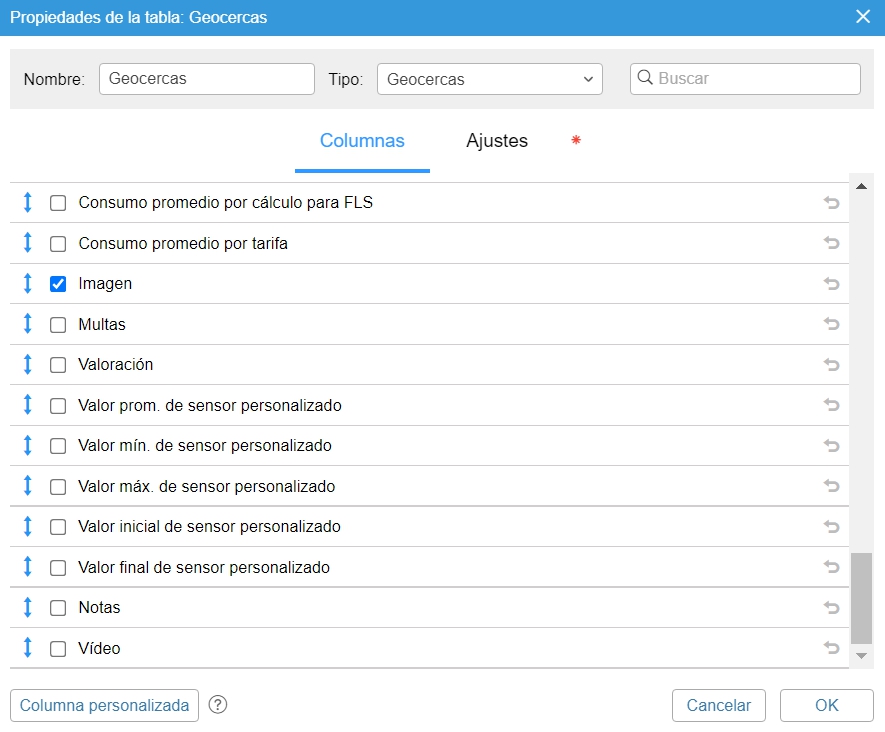Click the reset arrow for Vídeo row

click(831, 648)
